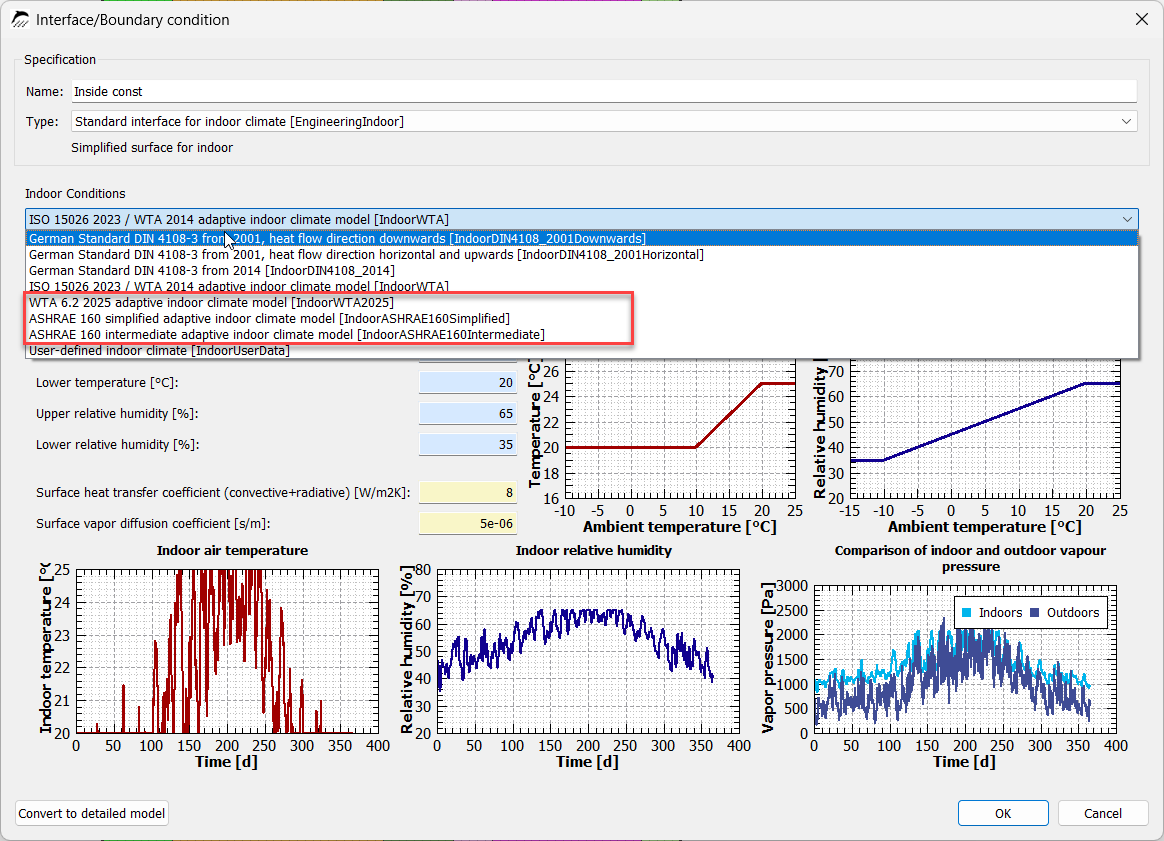The height and width of the screenshot is (841, 1164).
Task: Collapse the Indoor Conditions combo box arrow
Action: [1127, 220]
